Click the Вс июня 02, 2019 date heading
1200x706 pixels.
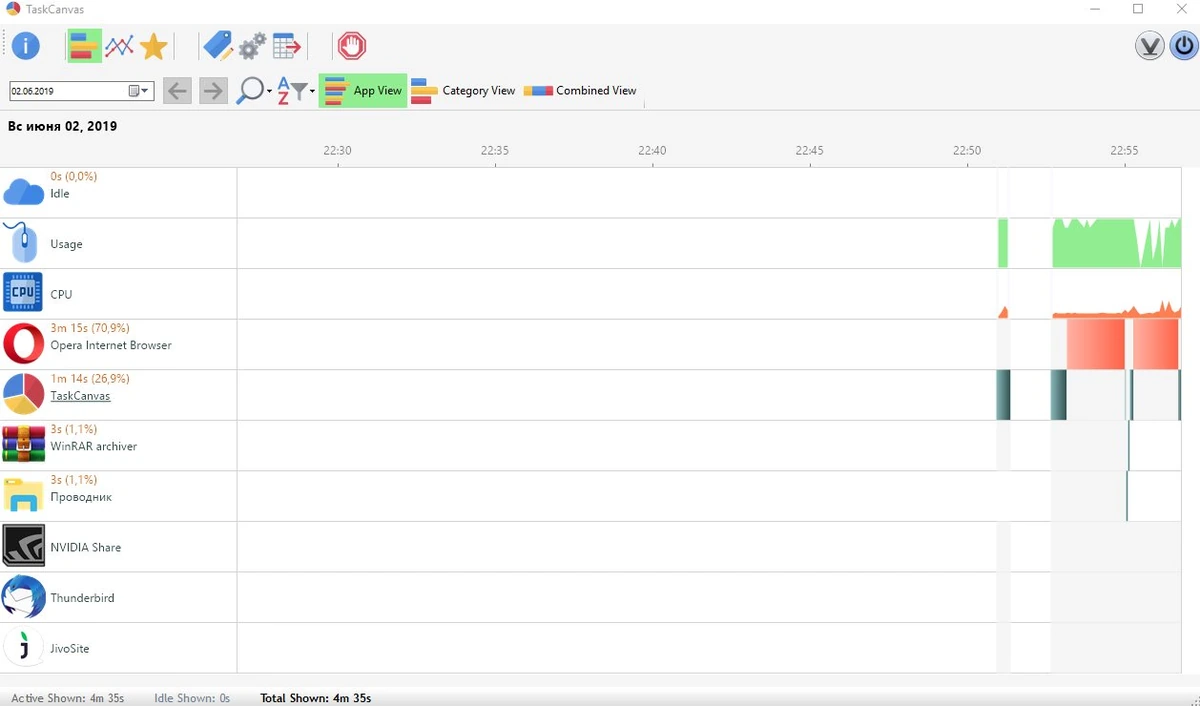[62, 127]
